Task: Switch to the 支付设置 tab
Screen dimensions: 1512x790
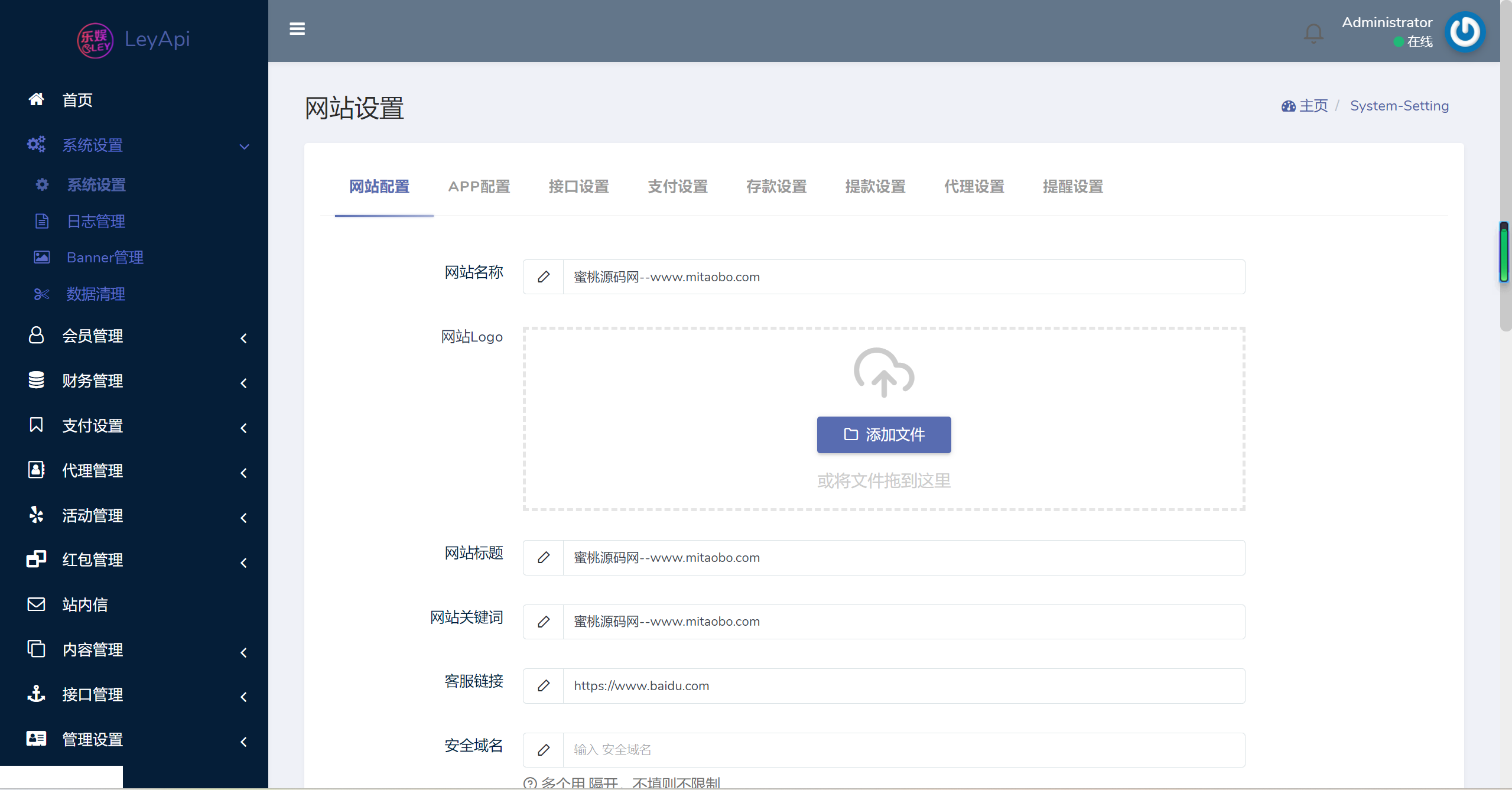Action: pyautogui.click(x=677, y=187)
